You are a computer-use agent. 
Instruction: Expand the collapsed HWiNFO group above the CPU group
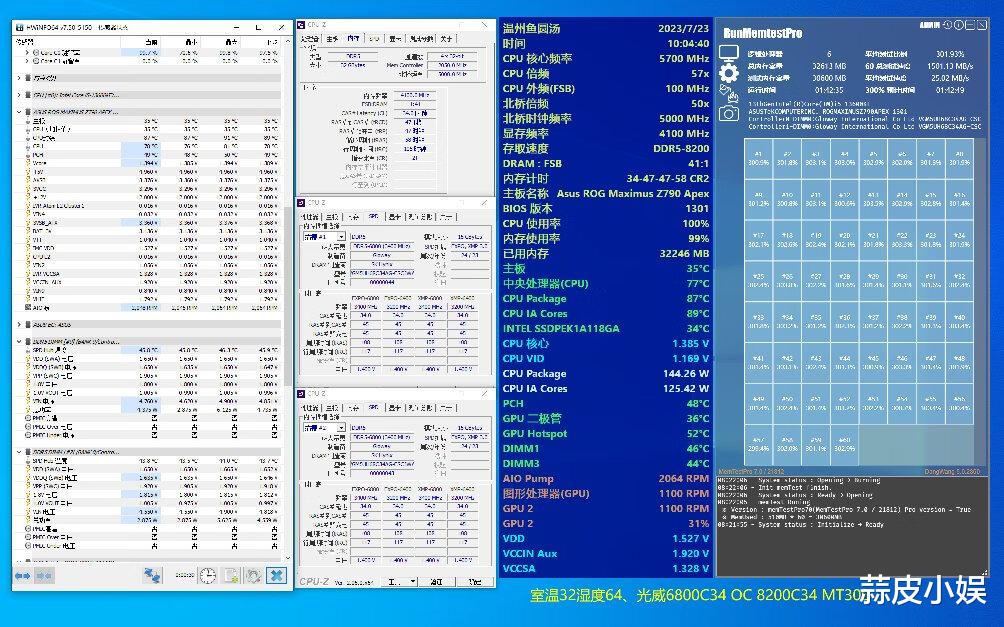coord(19,77)
